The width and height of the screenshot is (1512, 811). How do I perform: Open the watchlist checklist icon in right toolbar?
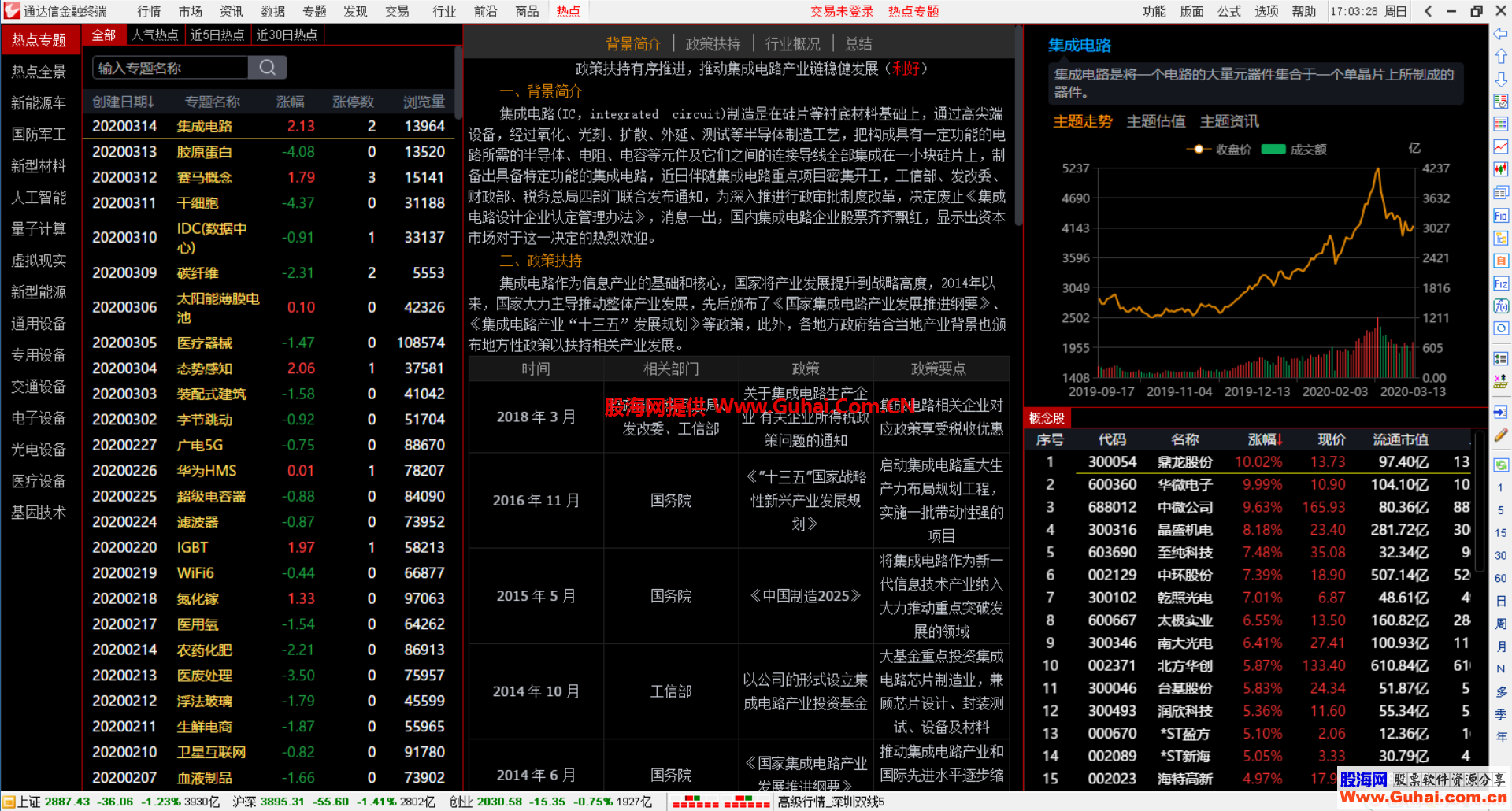(x=1501, y=102)
